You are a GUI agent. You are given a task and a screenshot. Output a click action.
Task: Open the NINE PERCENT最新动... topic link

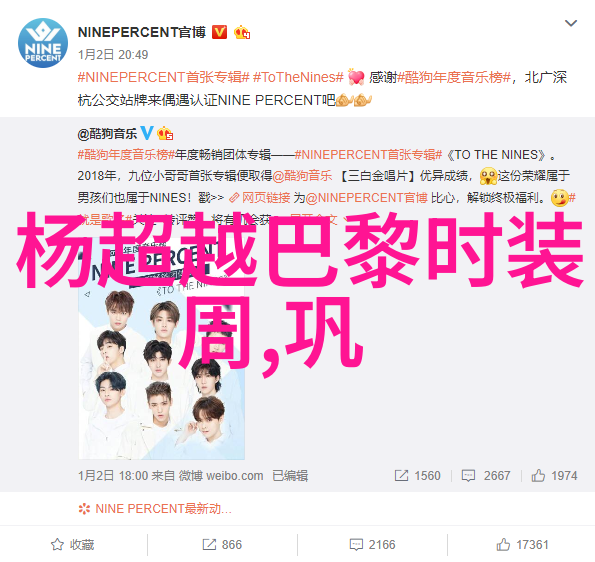click(x=155, y=508)
